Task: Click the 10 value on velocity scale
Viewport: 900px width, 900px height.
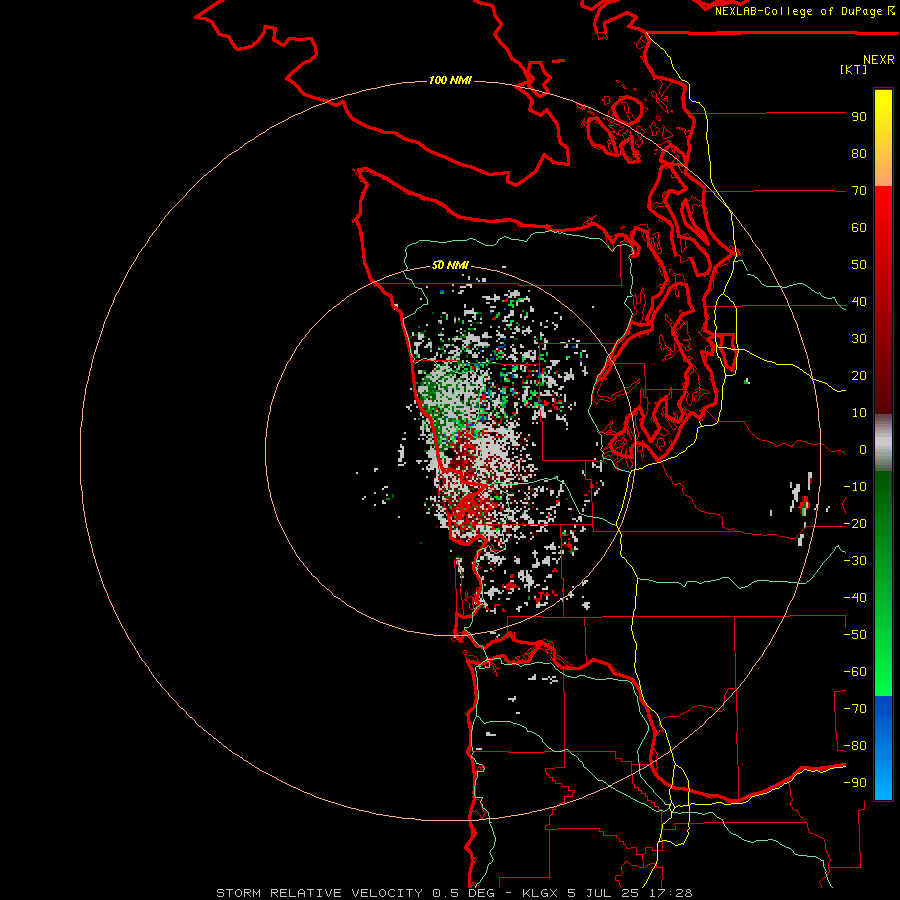Action: (x=859, y=413)
